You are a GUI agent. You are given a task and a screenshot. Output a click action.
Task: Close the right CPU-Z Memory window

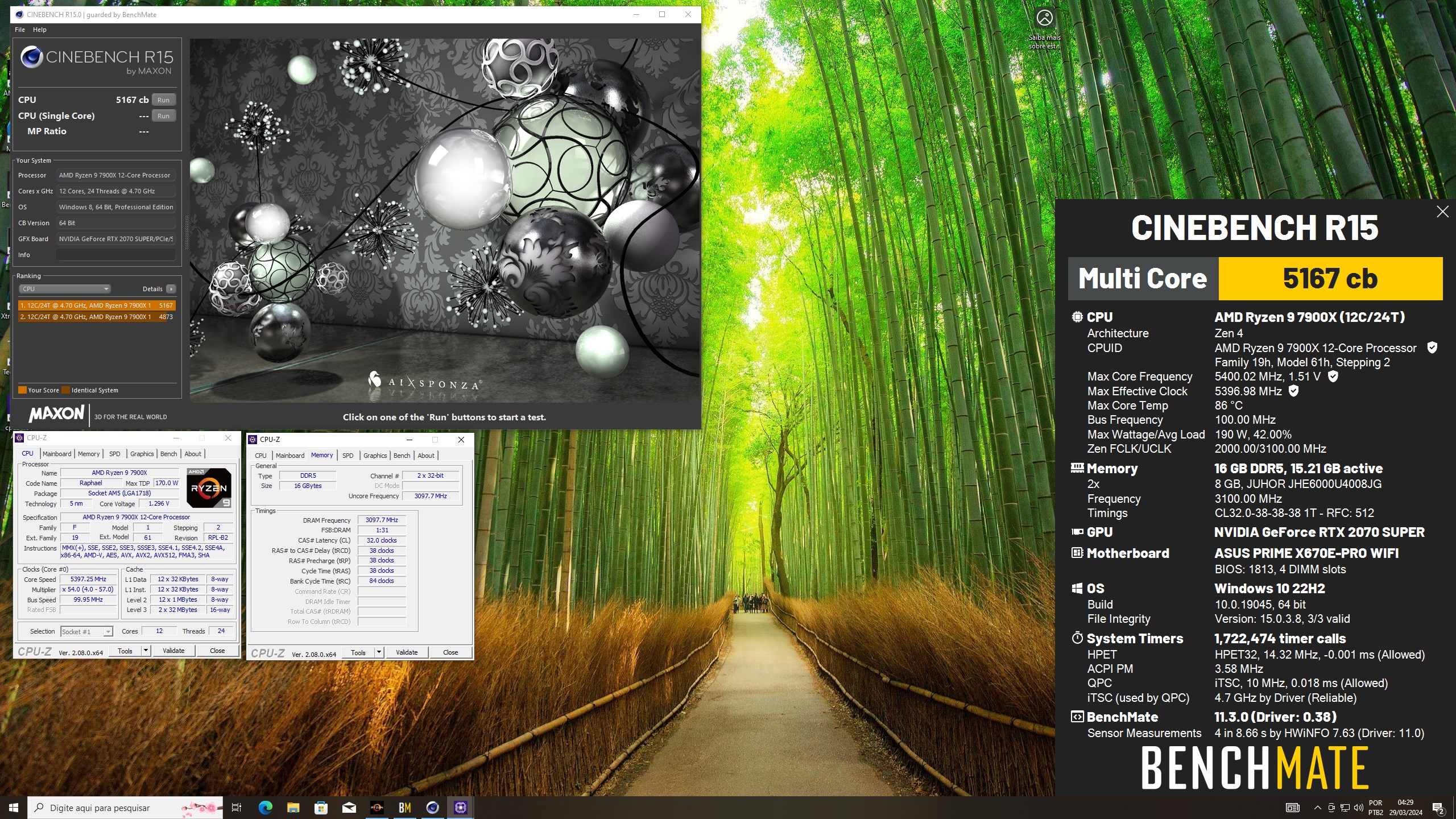461,440
